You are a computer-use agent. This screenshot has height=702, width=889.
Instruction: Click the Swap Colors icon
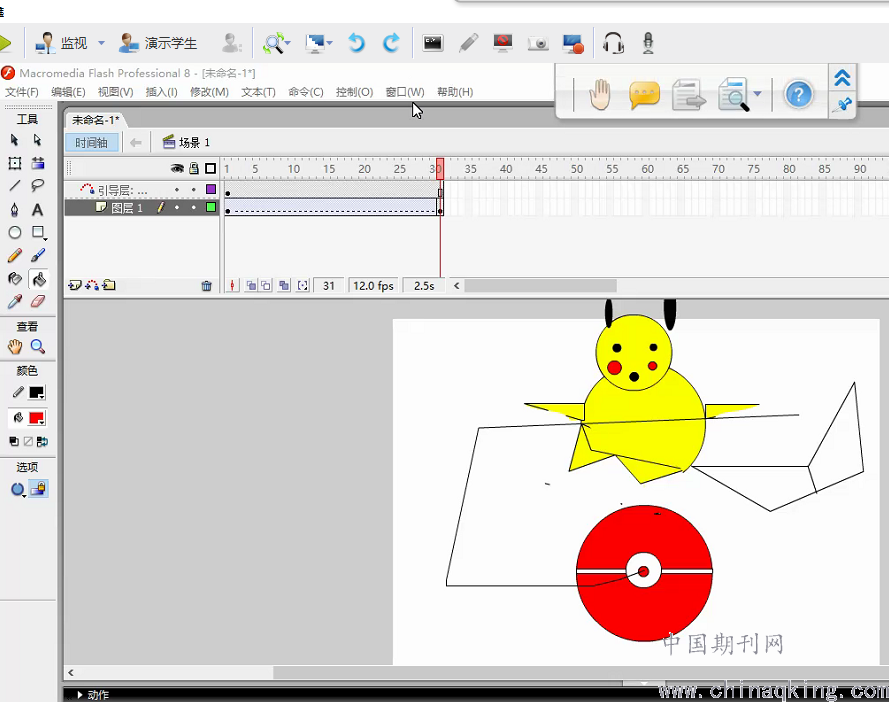pyautogui.click(x=43, y=441)
